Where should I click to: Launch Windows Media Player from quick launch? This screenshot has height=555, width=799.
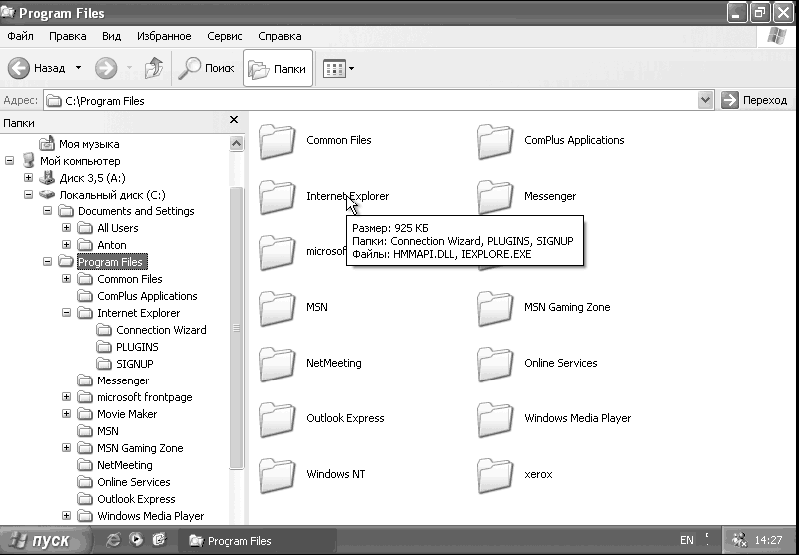click(x=136, y=540)
